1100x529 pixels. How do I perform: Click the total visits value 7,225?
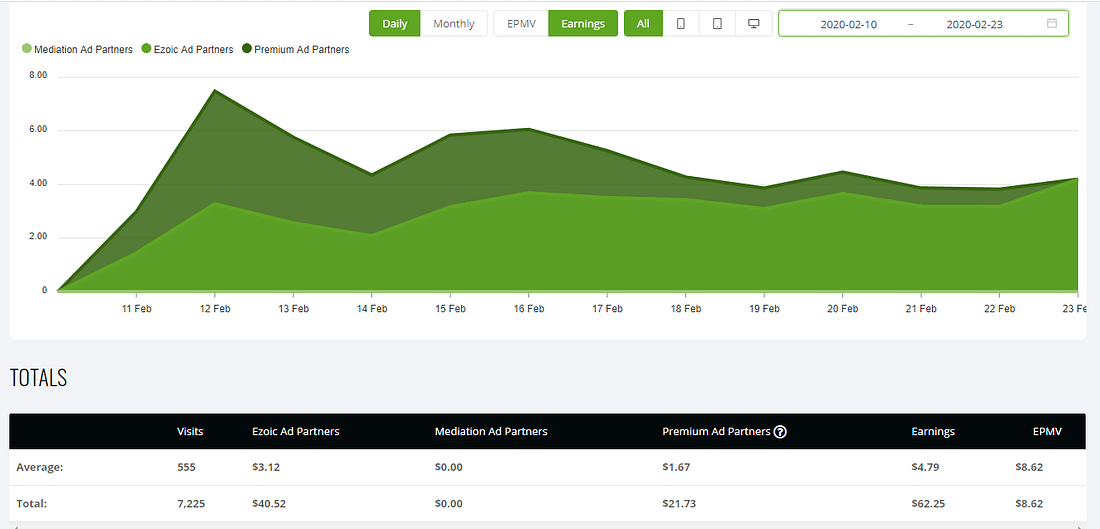click(191, 503)
